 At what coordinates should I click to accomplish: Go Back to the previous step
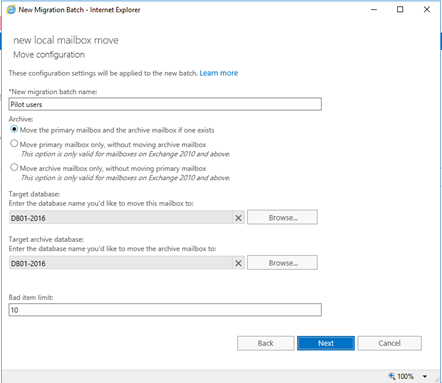[x=265, y=343]
